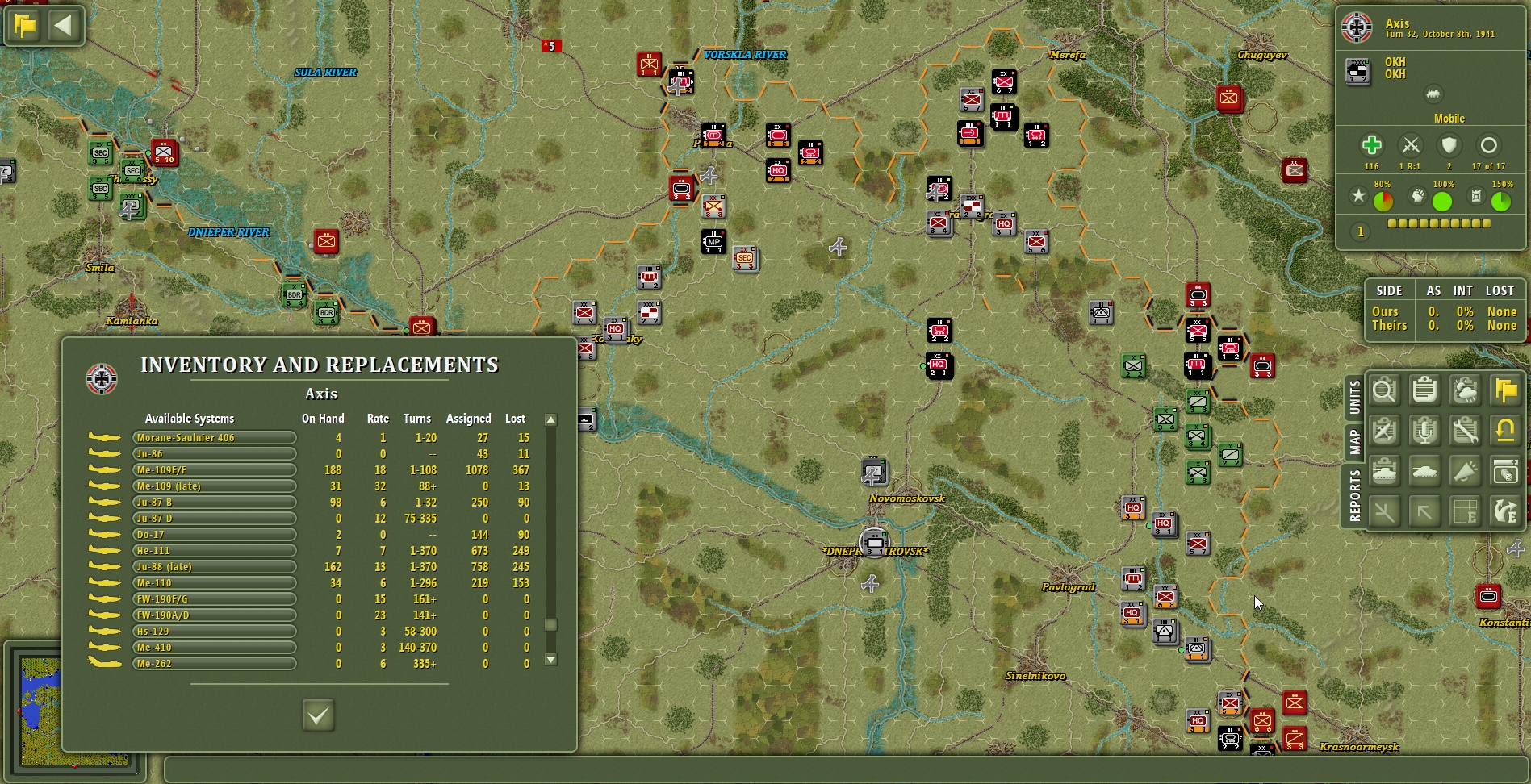Open the tank clipboard report icon
The height and width of the screenshot is (784, 1531).
[1384, 472]
